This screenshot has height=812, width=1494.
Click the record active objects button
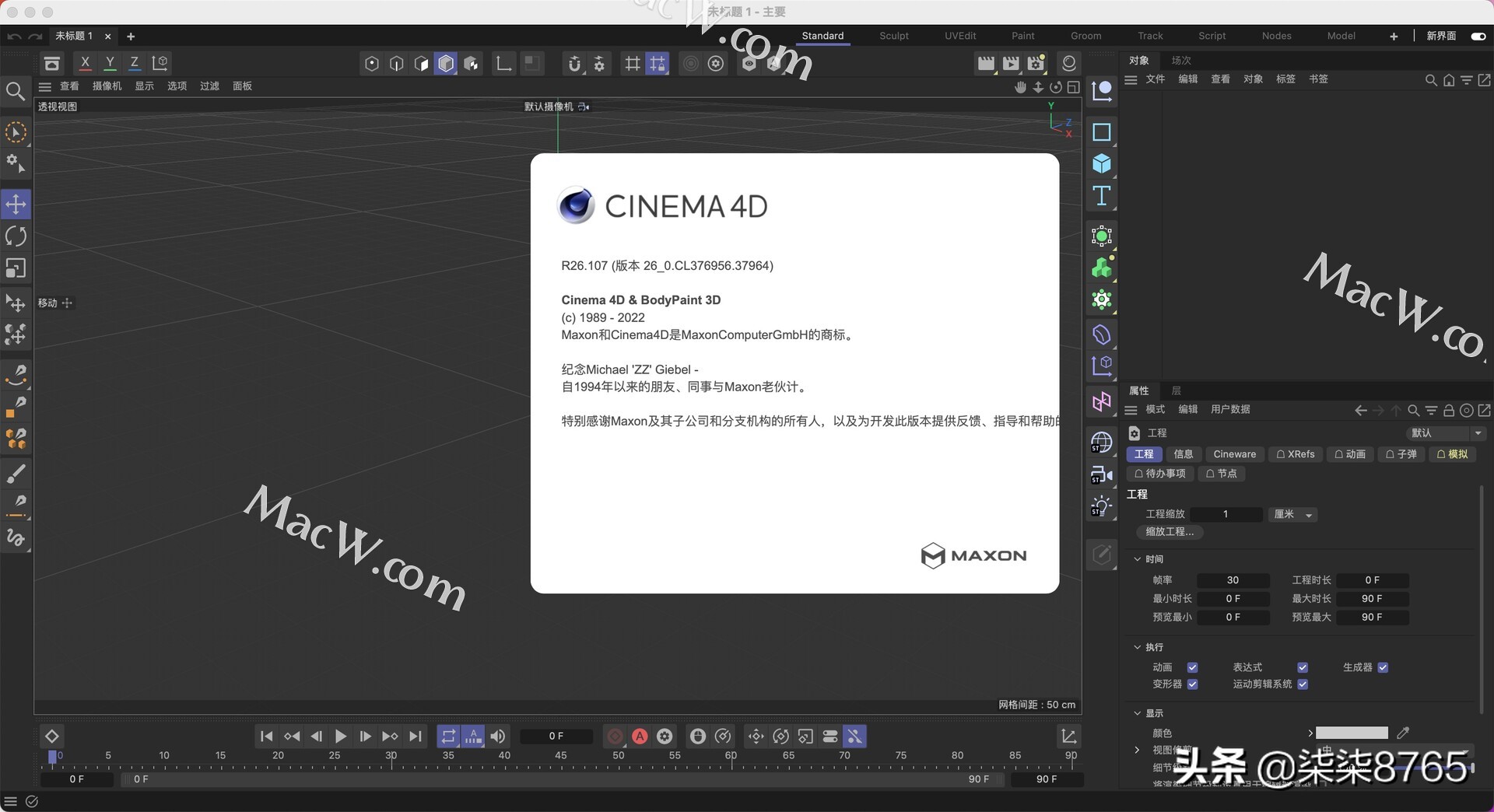(615, 736)
